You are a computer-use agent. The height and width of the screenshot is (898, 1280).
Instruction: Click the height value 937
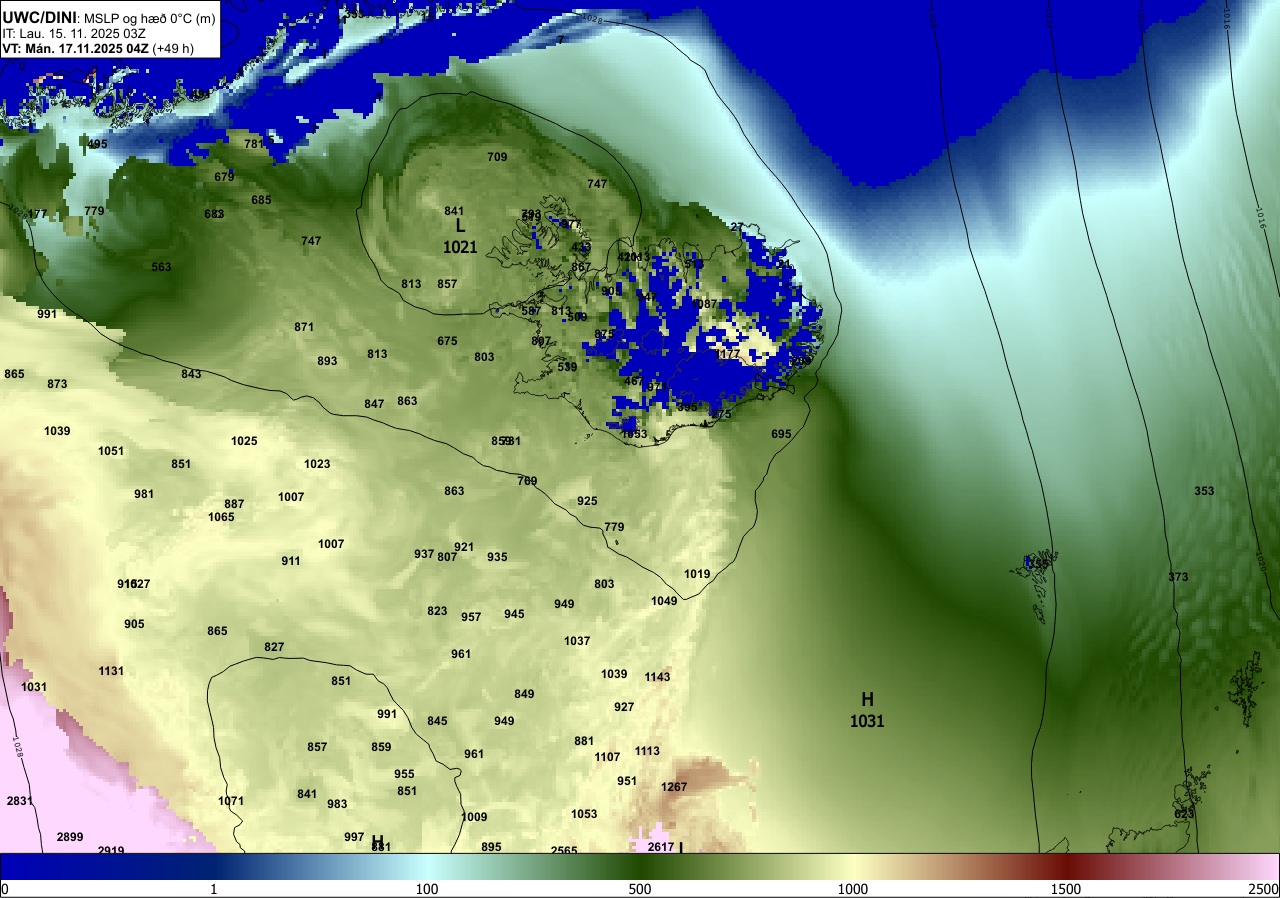pos(424,554)
